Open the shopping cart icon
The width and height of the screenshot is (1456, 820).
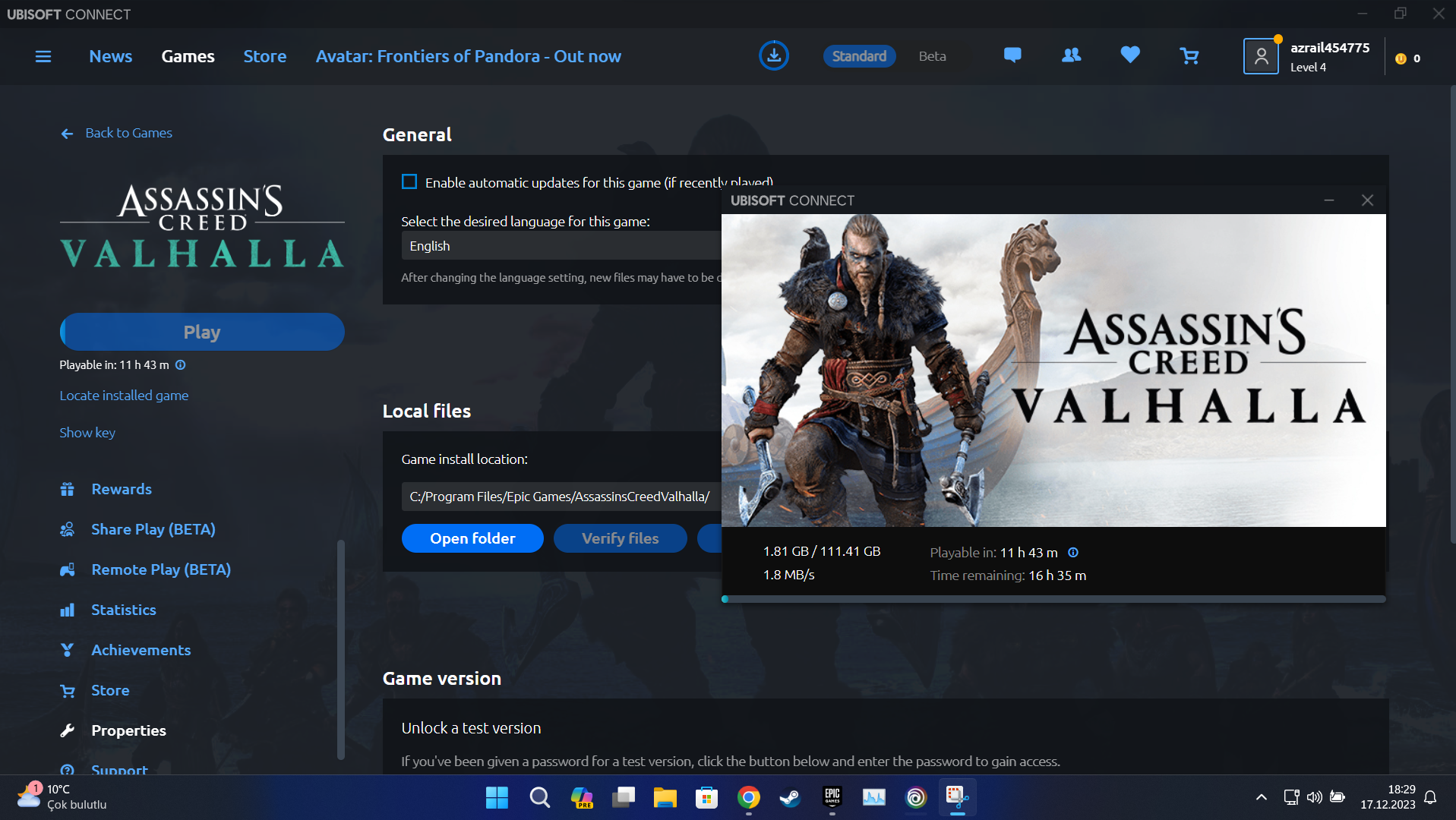[x=1189, y=55]
